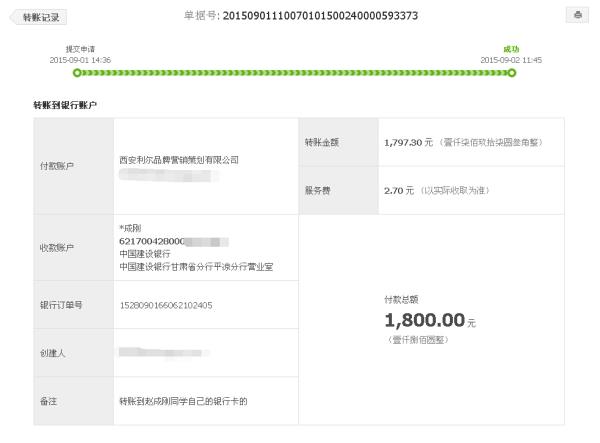Click the 转账到银行账户 section heading

click(x=65, y=105)
